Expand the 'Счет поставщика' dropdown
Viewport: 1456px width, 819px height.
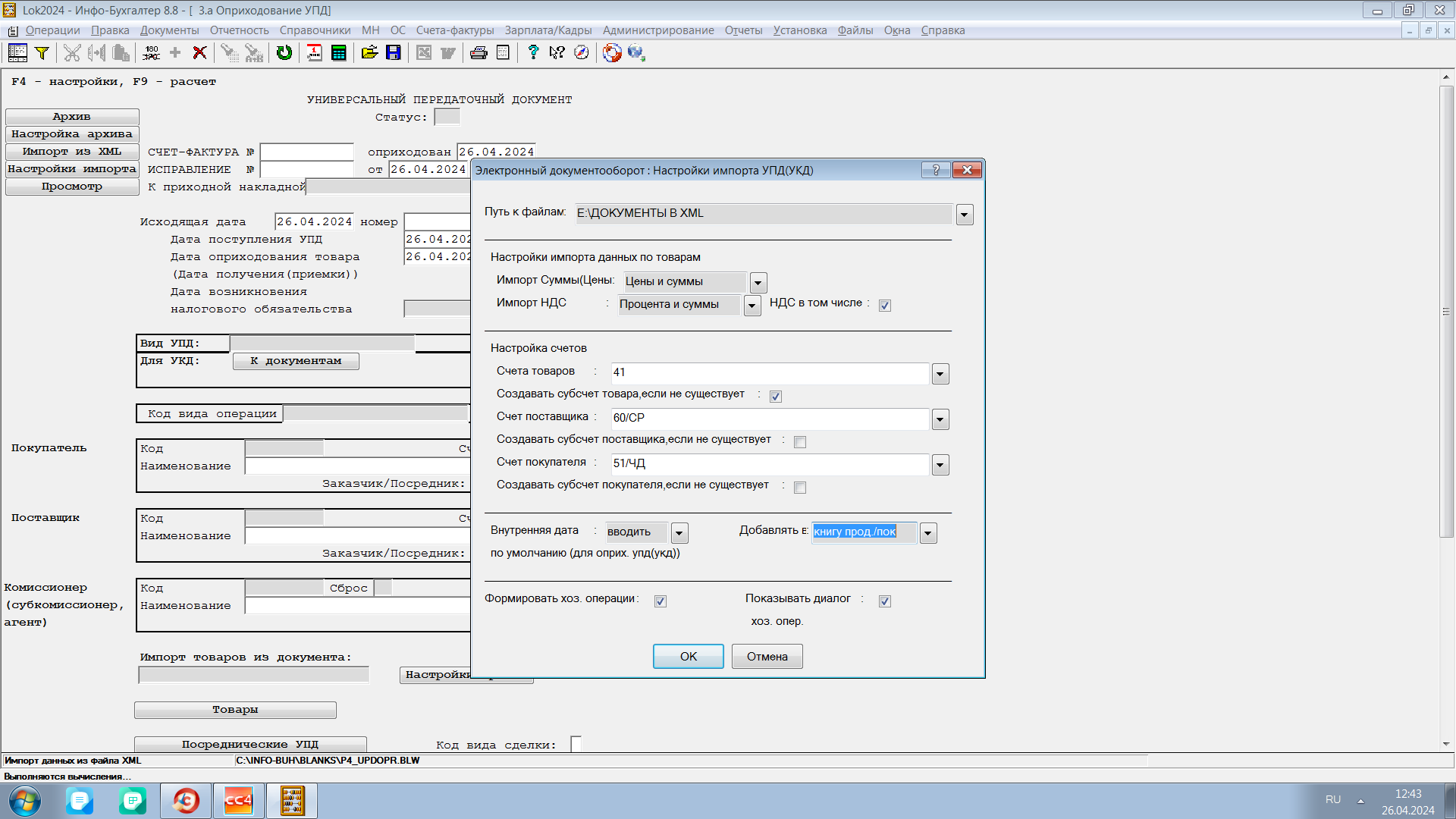coord(940,419)
